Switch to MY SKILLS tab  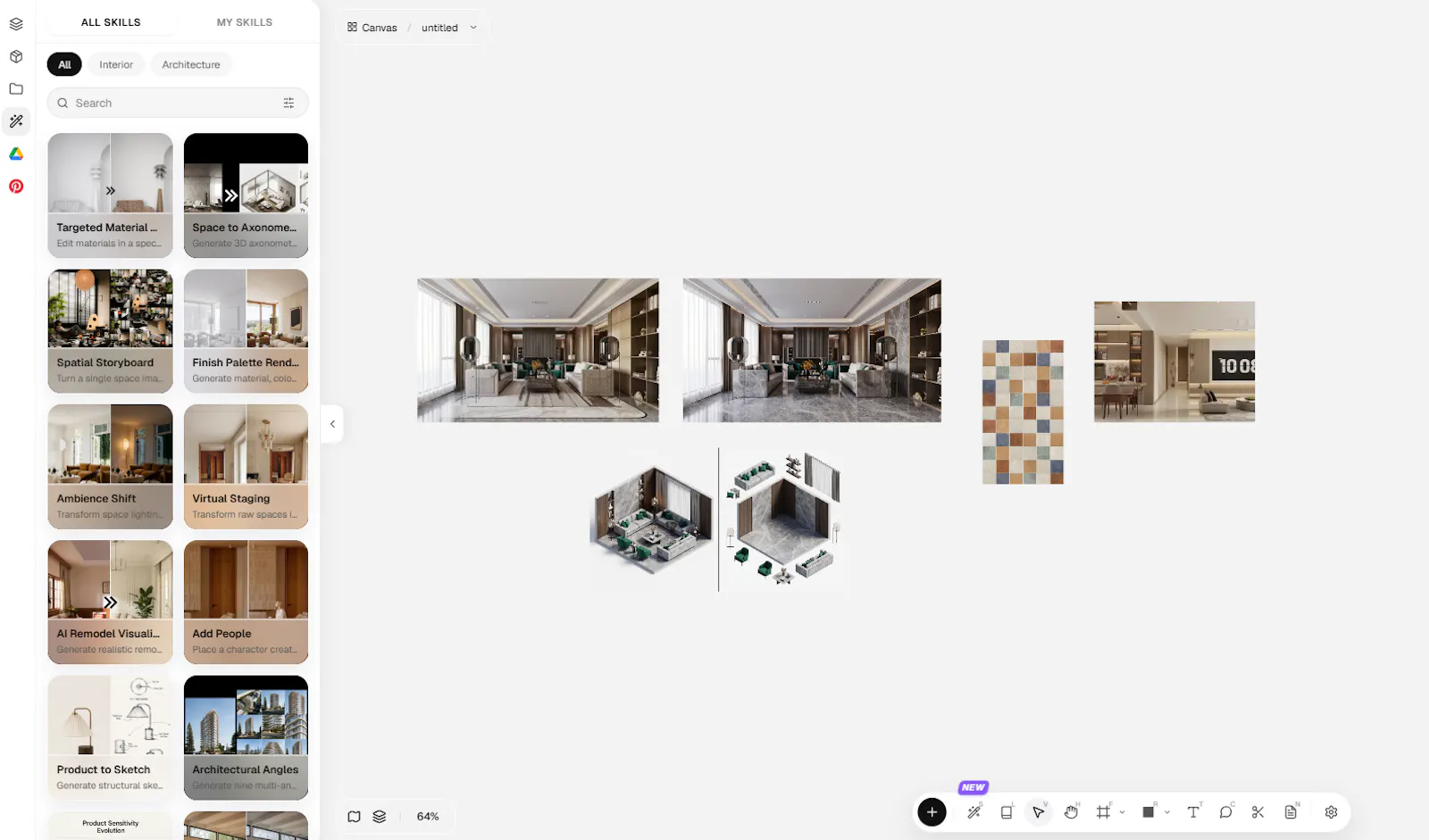click(x=245, y=22)
